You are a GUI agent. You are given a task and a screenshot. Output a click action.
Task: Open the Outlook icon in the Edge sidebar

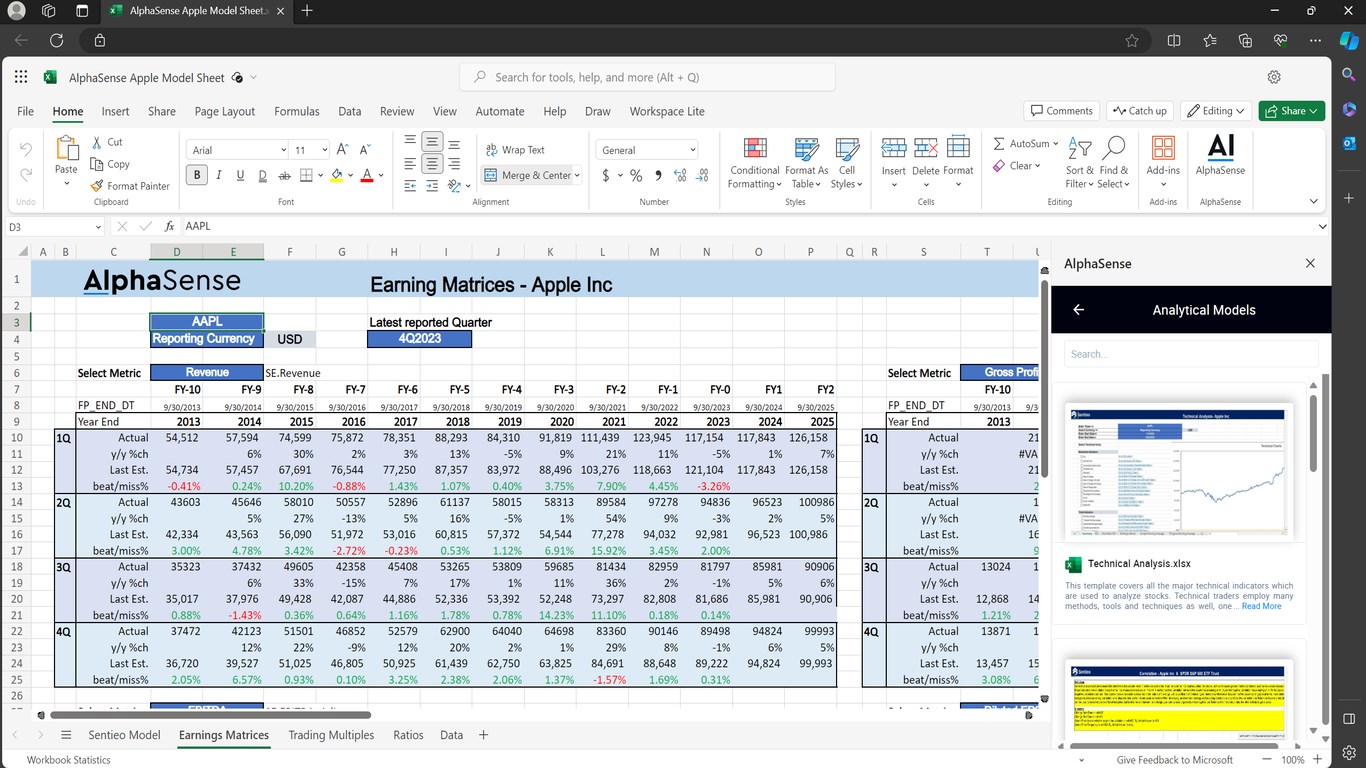1349,143
